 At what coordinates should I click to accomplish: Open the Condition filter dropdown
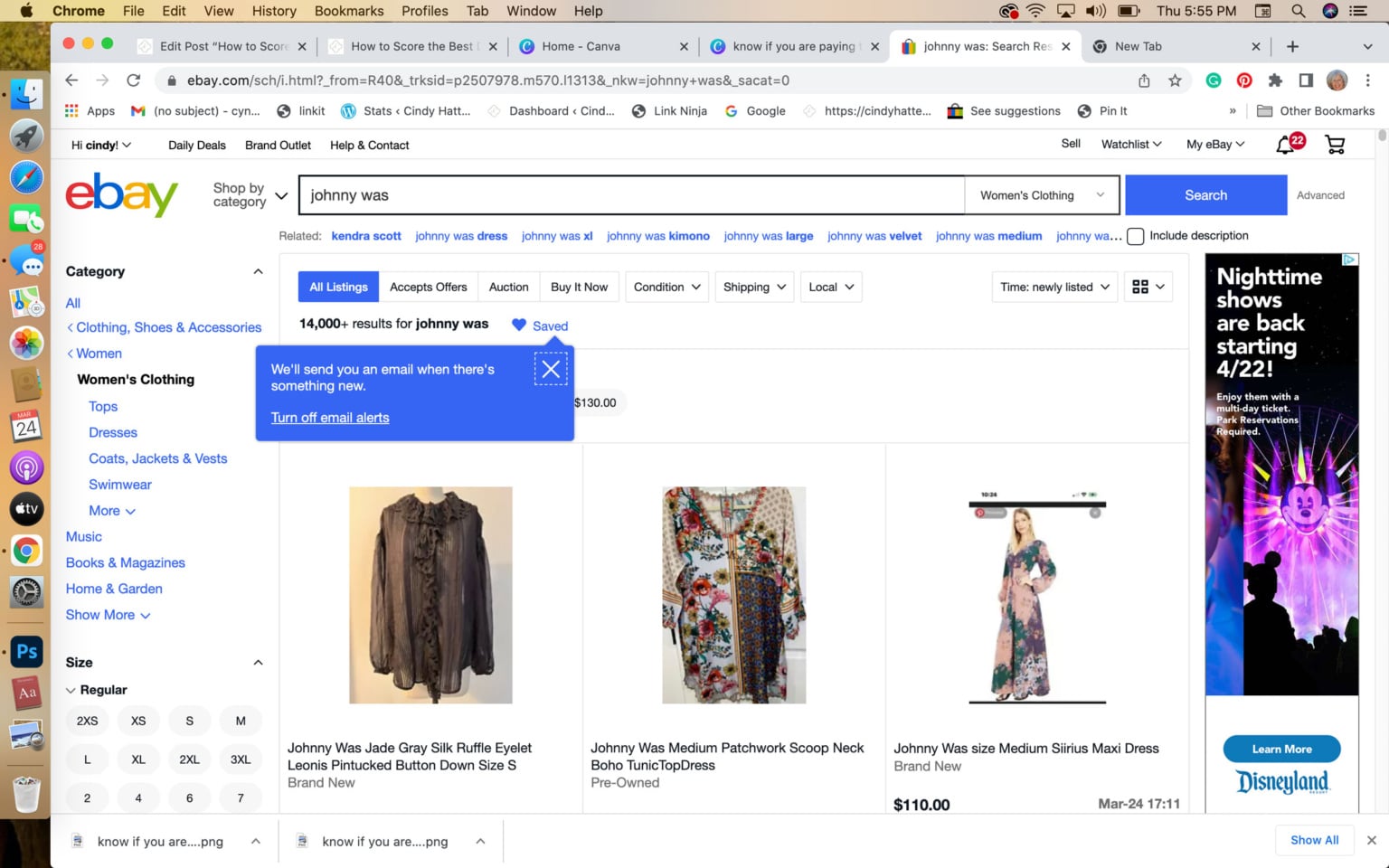pos(666,287)
